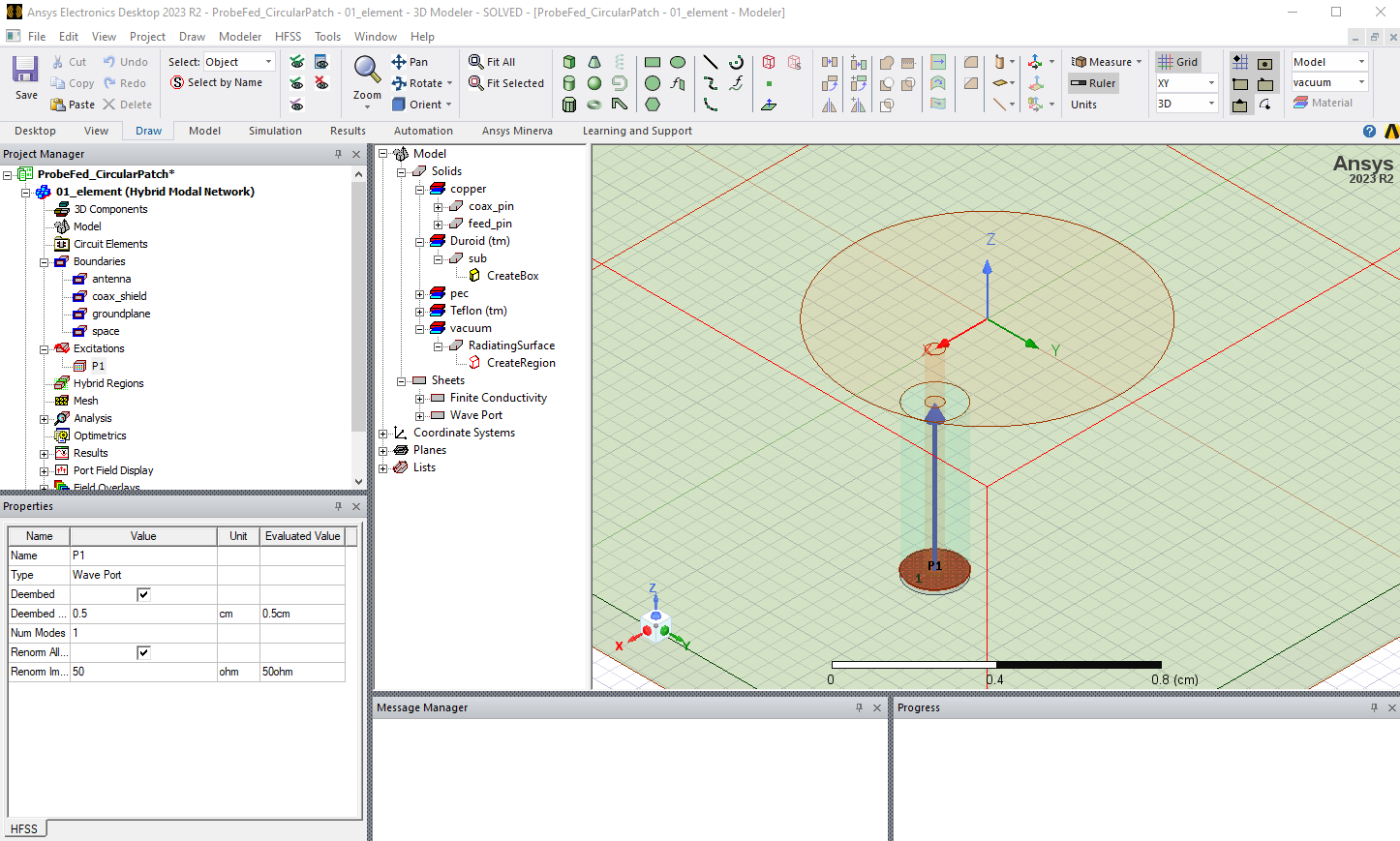1400x841 pixels.
Task: Switch to the Simulation tab
Action: coord(274,130)
